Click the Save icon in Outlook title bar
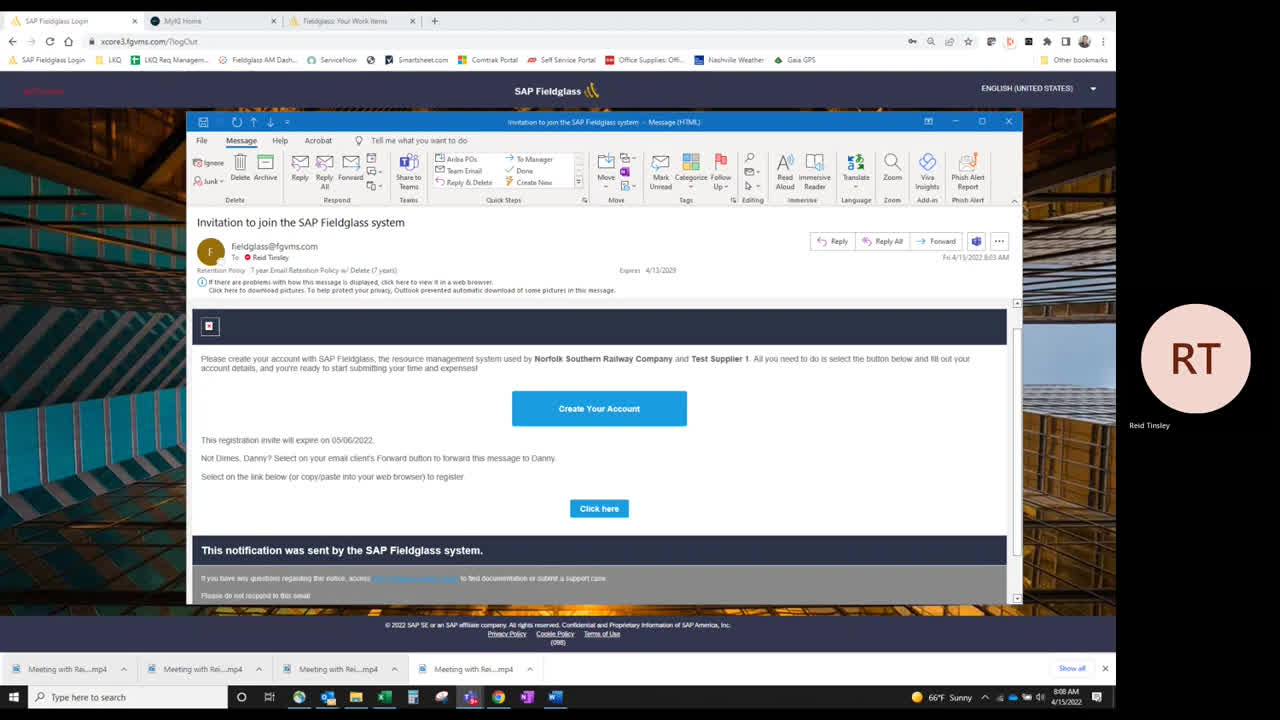The image size is (1280, 720). (x=203, y=122)
